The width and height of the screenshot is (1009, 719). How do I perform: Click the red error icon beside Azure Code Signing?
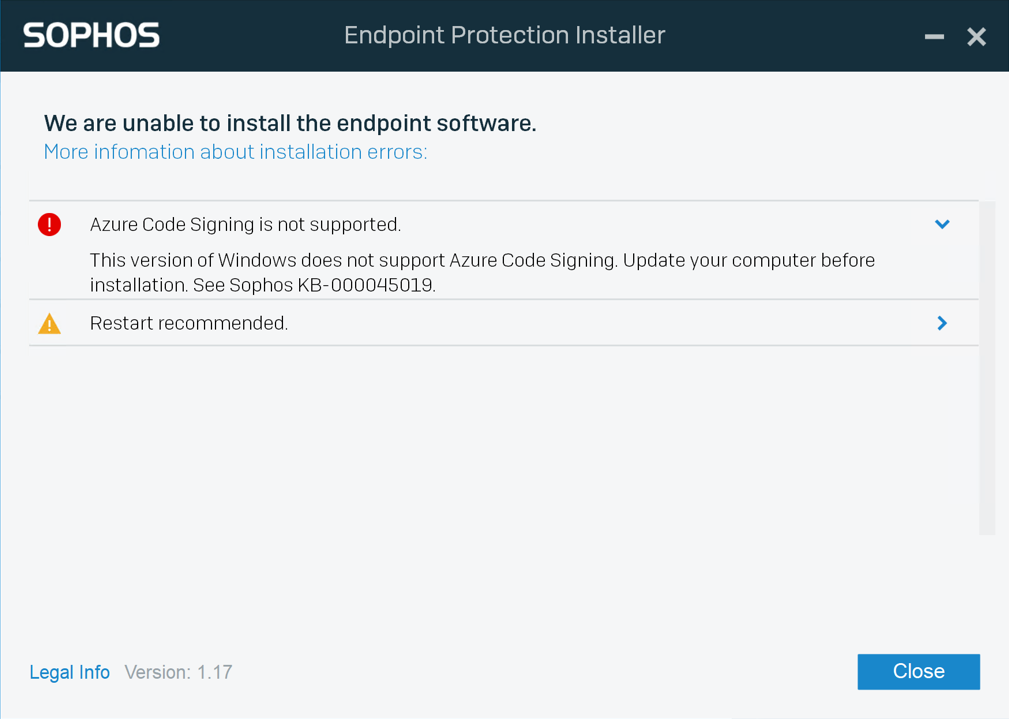(49, 224)
